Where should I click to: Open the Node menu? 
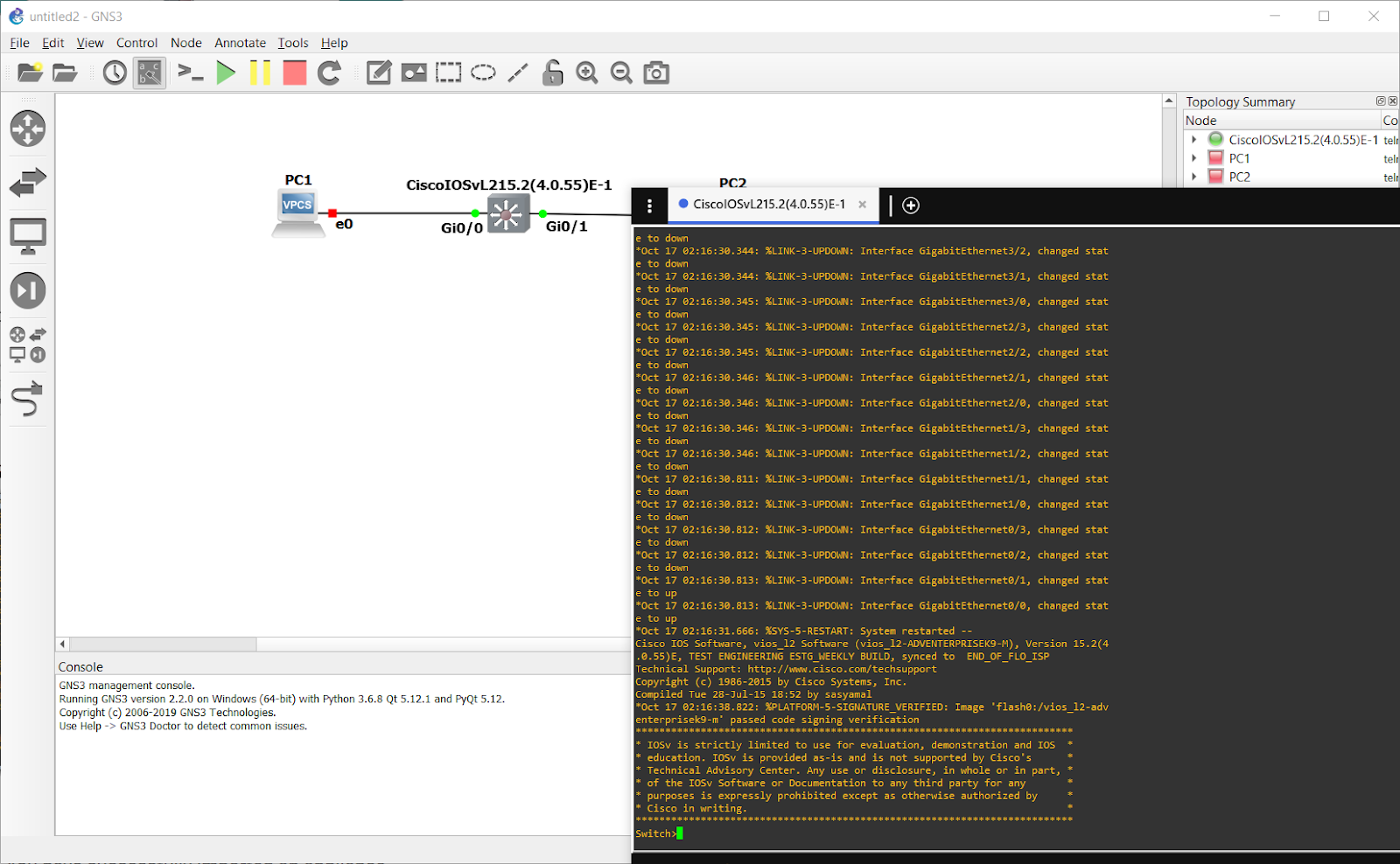pos(185,43)
